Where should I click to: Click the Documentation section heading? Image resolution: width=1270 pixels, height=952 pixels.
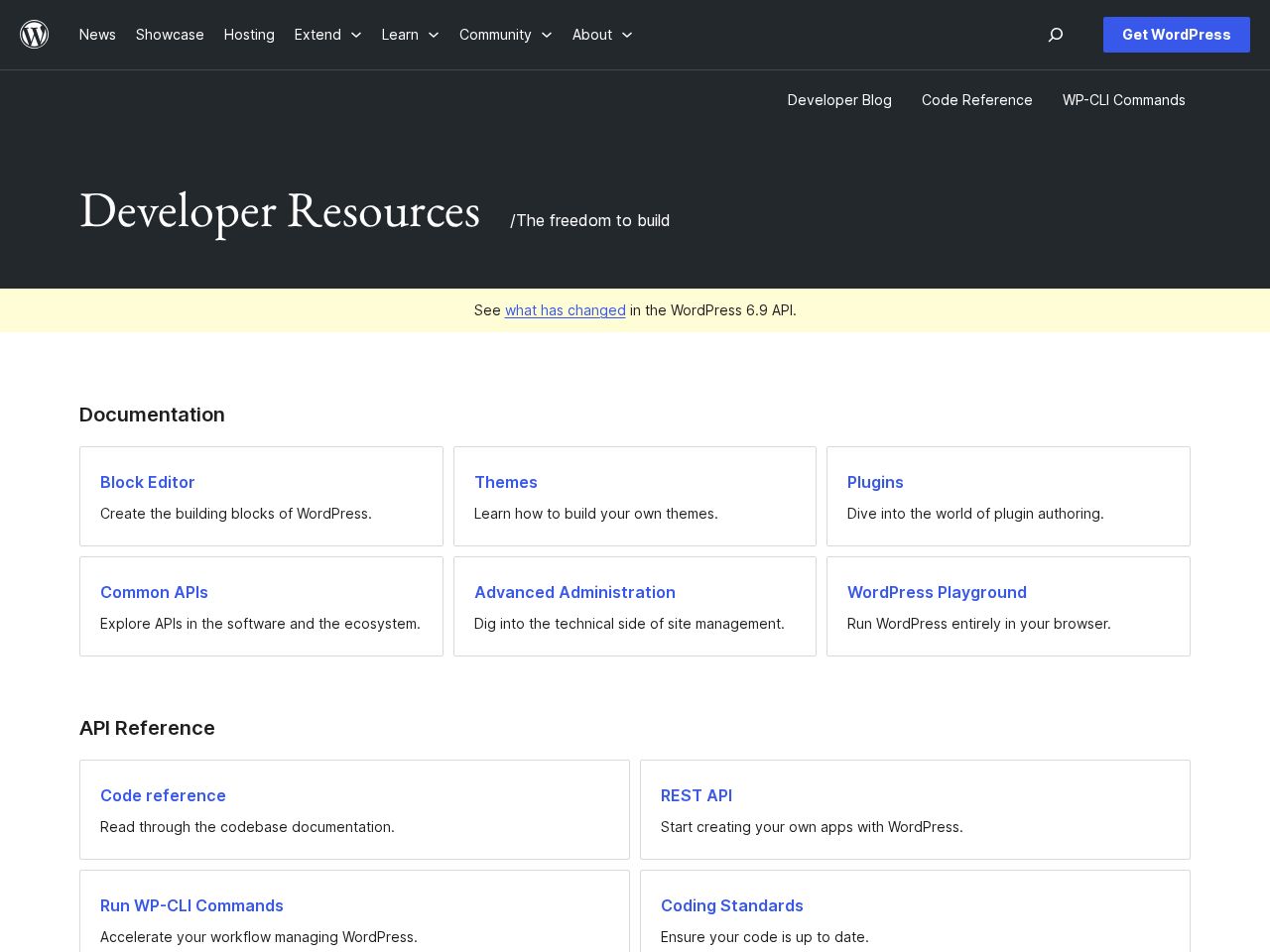(152, 415)
